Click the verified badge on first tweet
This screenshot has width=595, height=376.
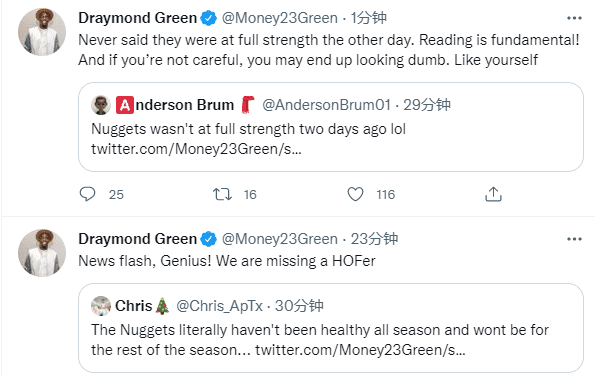click(x=208, y=18)
